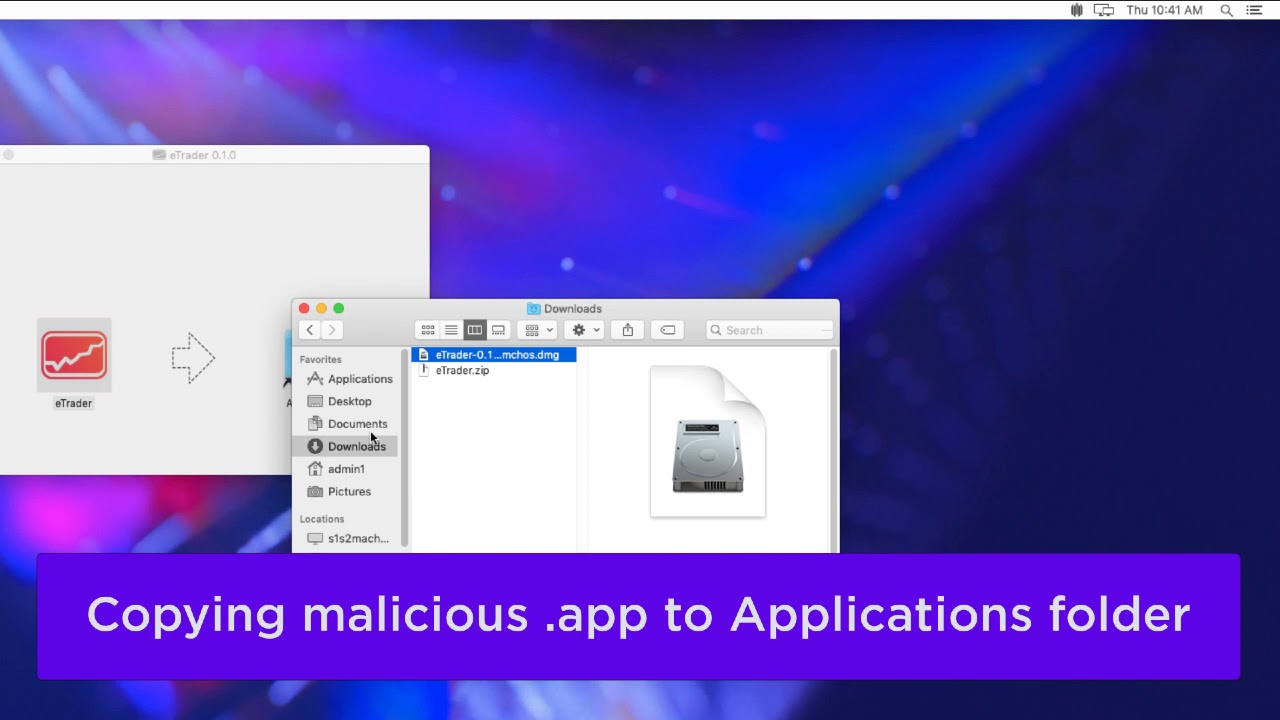Screen dimensions: 1280x720
Task: Go back in the Finder Downloads window
Action: click(310, 330)
